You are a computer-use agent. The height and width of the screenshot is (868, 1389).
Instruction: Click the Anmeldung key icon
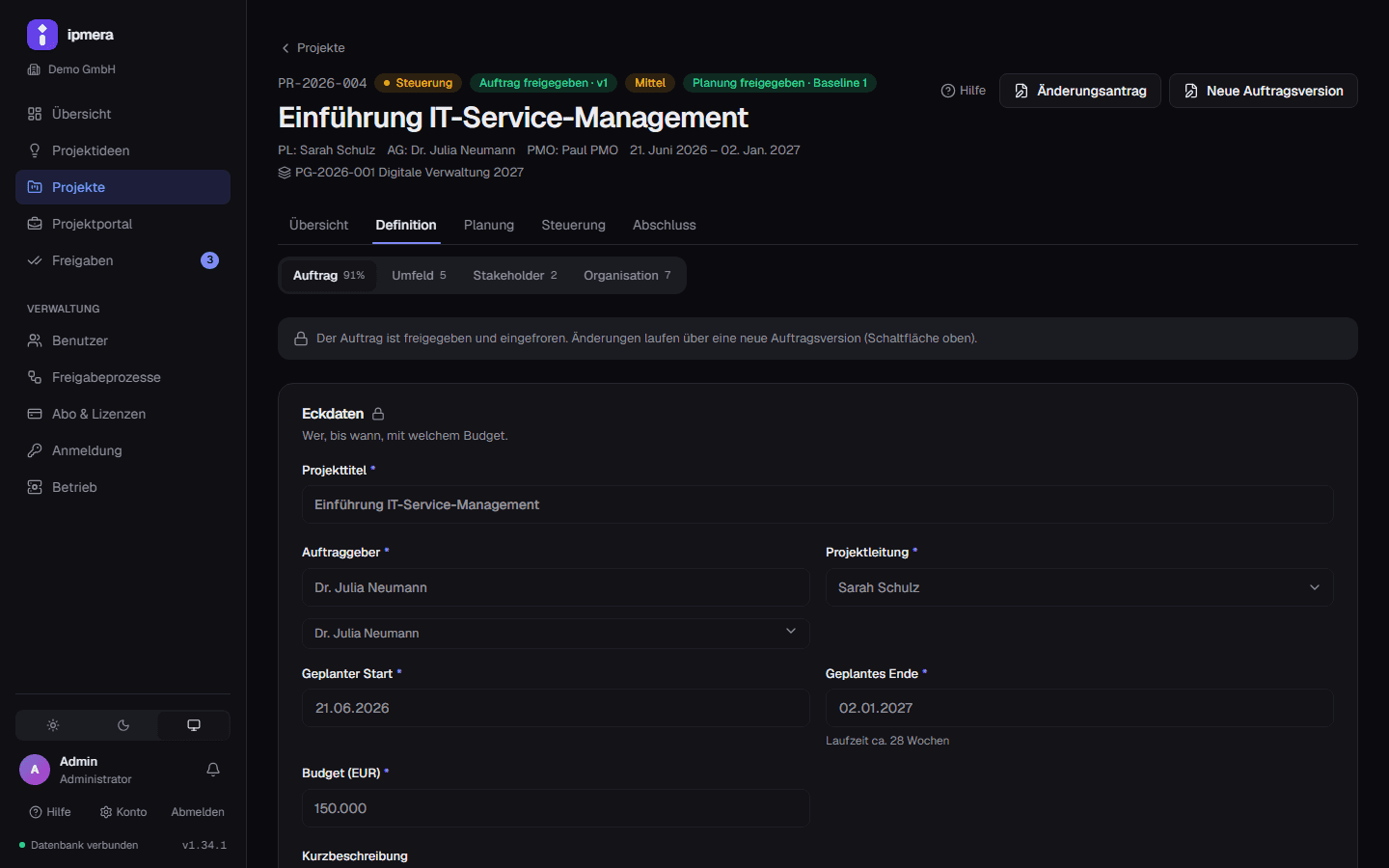pos(35,450)
